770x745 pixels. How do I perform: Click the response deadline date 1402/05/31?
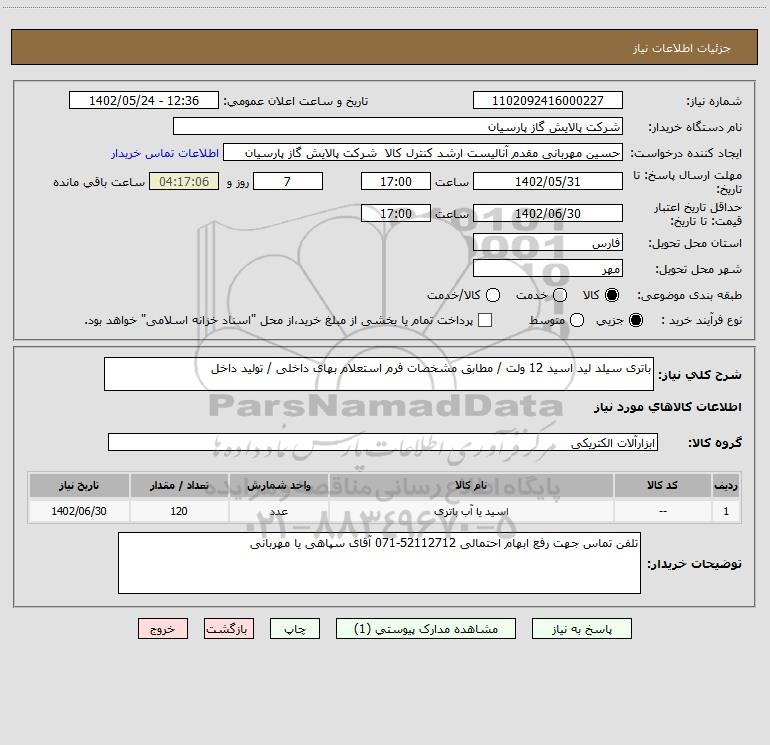pos(548,181)
